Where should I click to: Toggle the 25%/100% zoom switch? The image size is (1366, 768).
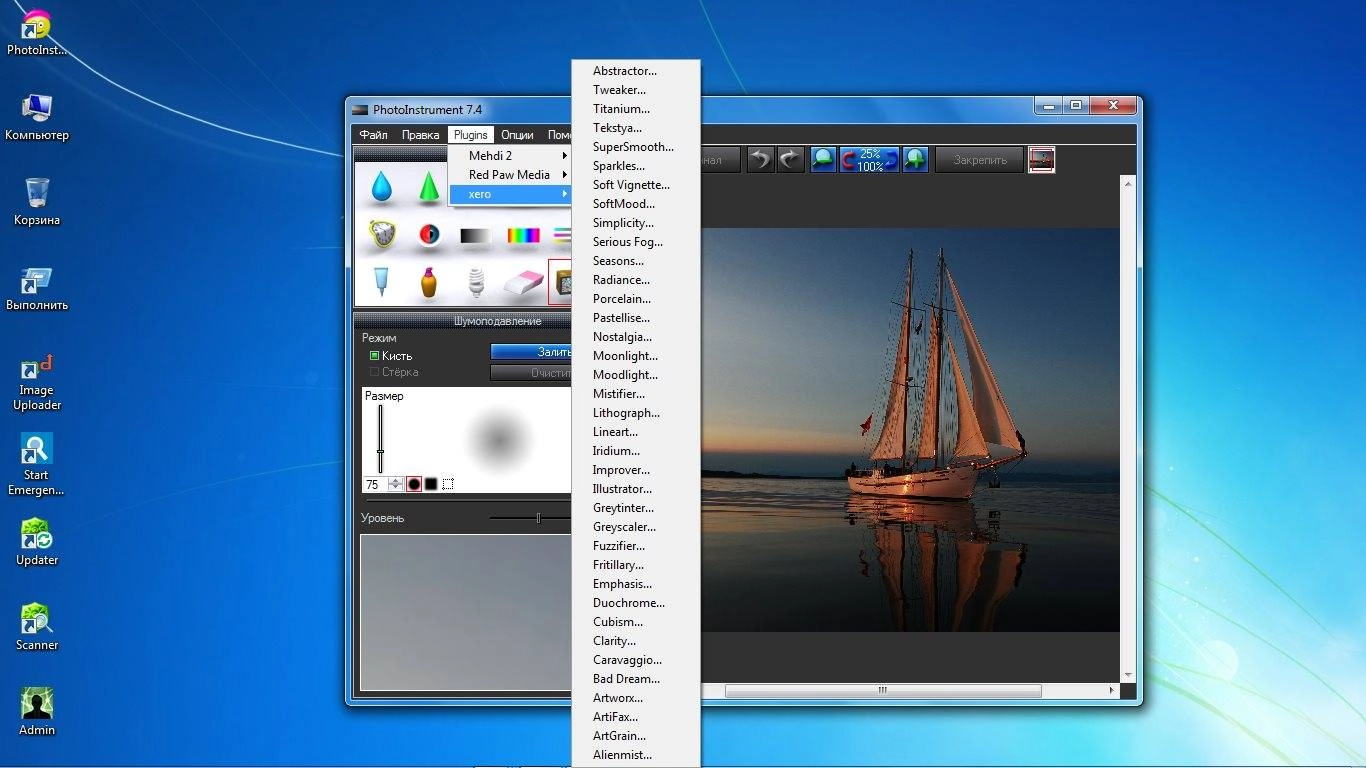(x=869, y=159)
